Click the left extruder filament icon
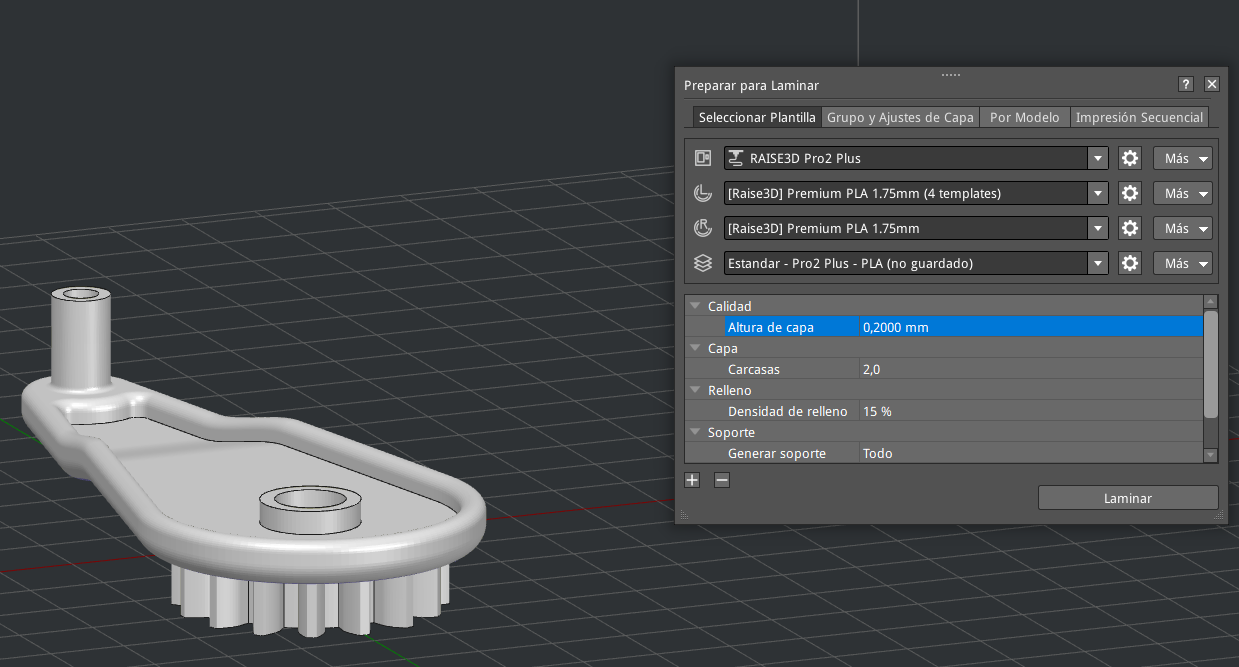The width and height of the screenshot is (1239, 667). click(x=703, y=193)
